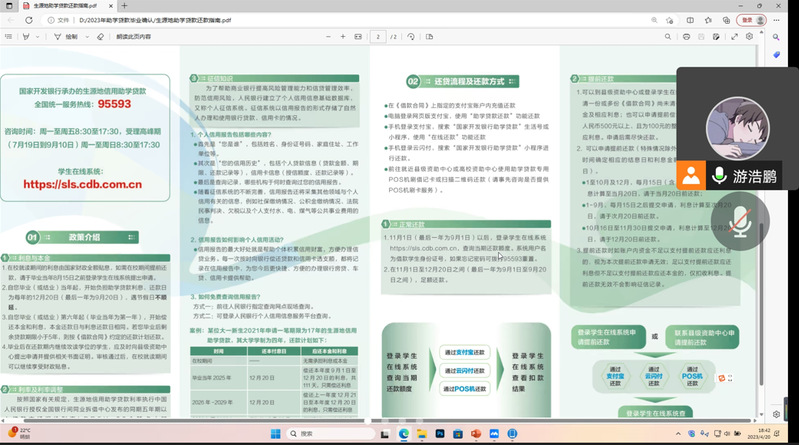Toggle the green microphone next to 游浩鹏
Screen dimensions: 799x445
coord(718,175)
